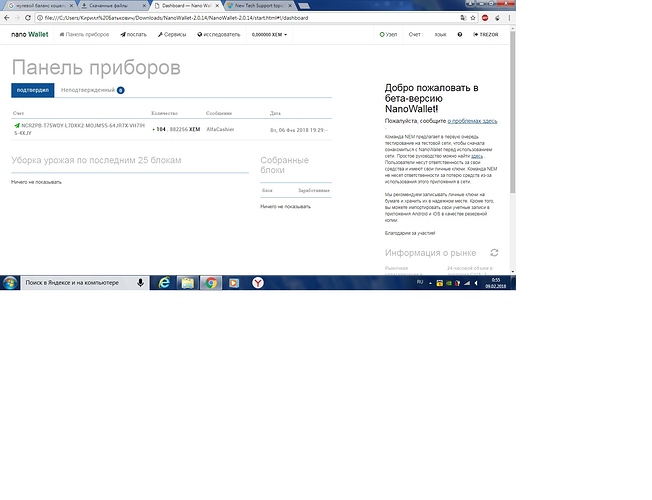652x500 pixels.
Task: Open the о проблемах здесь report link
Action: (472, 121)
